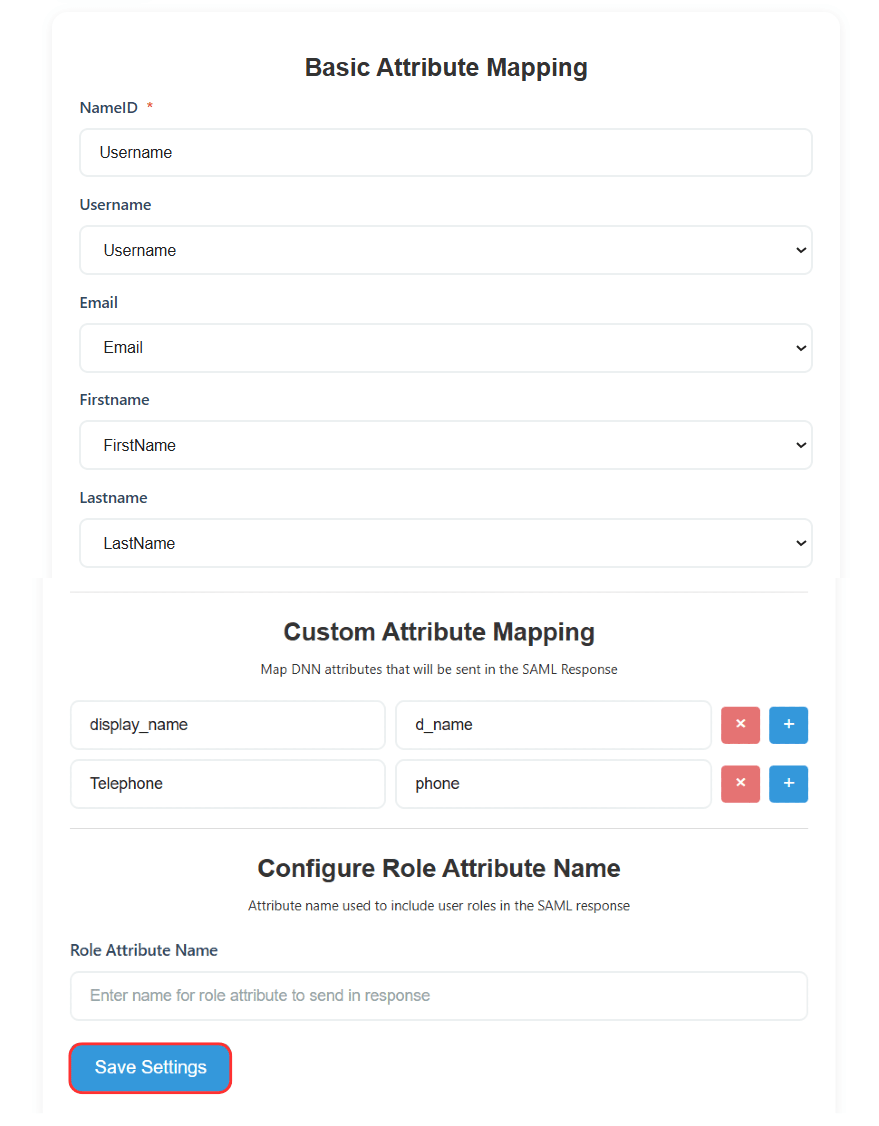Screen dimensions: 879x1126
Task: Expand the Lastname dropdown showing LastName
Action: [445, 543]
